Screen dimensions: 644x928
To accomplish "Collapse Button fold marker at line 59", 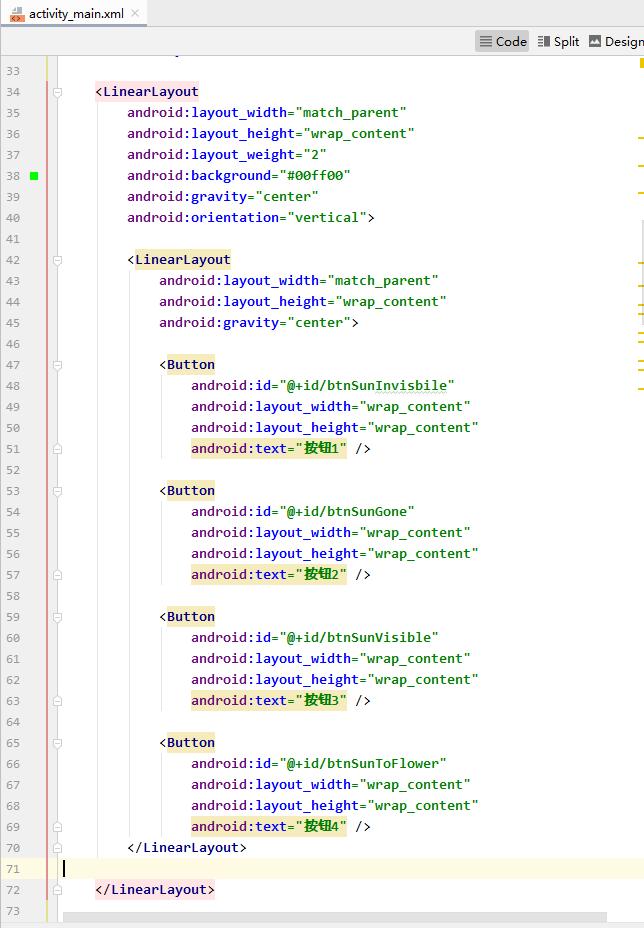I will pyautogui.click(x=57, y=617).
